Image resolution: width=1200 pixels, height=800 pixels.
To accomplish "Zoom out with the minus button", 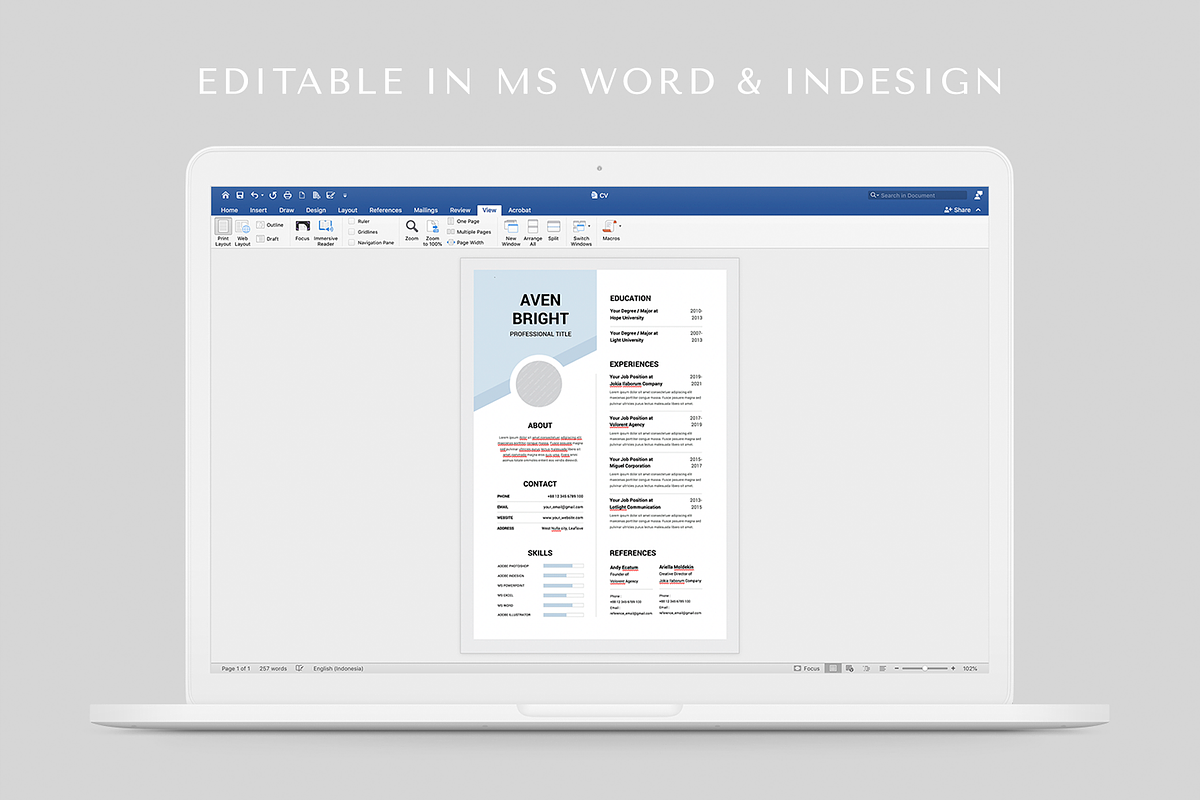I will point(897,668).
